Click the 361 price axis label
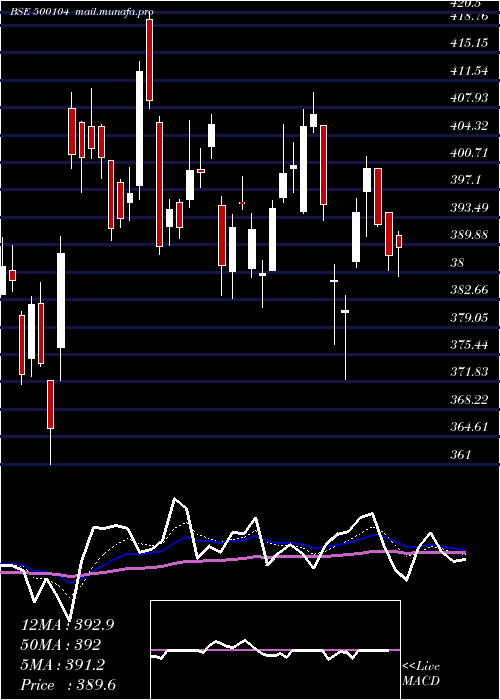The width and height of the screenshot is (500, 700). click(461, 454)
